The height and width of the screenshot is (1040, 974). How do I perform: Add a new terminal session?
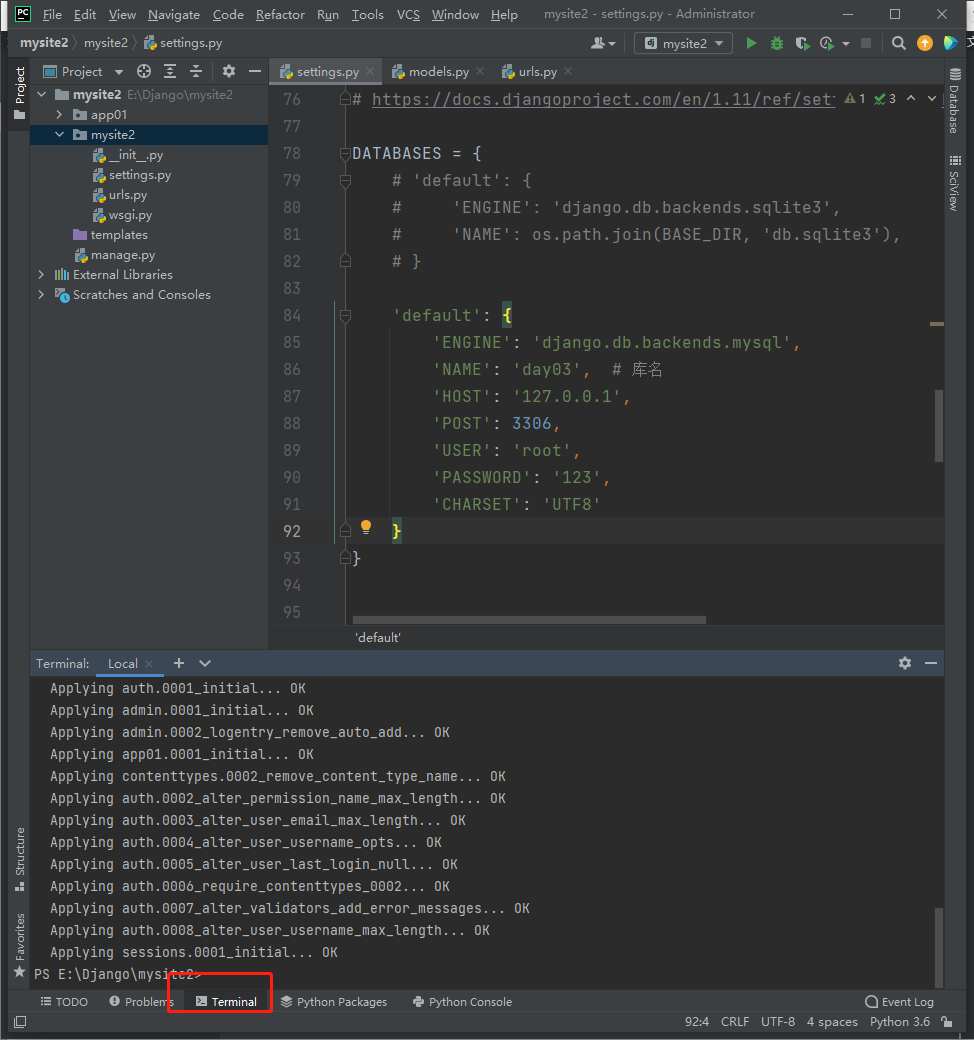point(178,663)
